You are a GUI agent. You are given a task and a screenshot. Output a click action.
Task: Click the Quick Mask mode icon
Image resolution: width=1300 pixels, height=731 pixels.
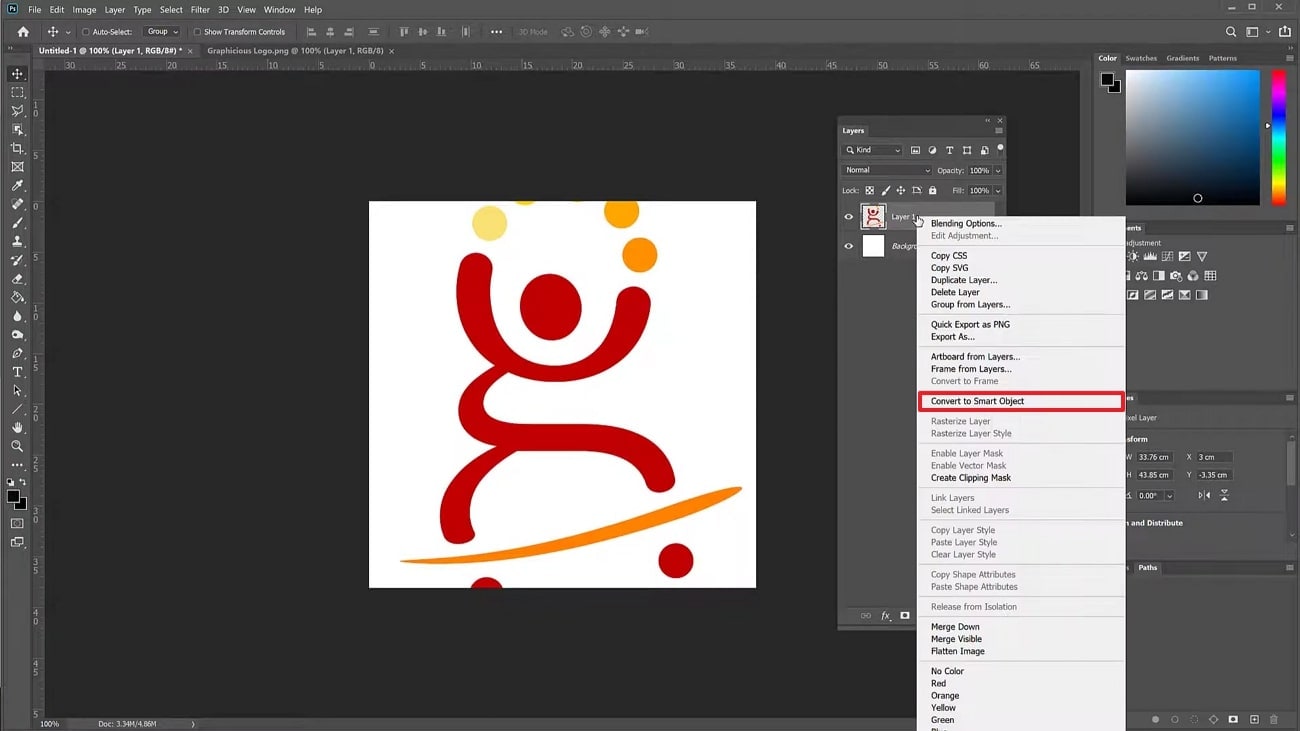(x=17, y=523)
